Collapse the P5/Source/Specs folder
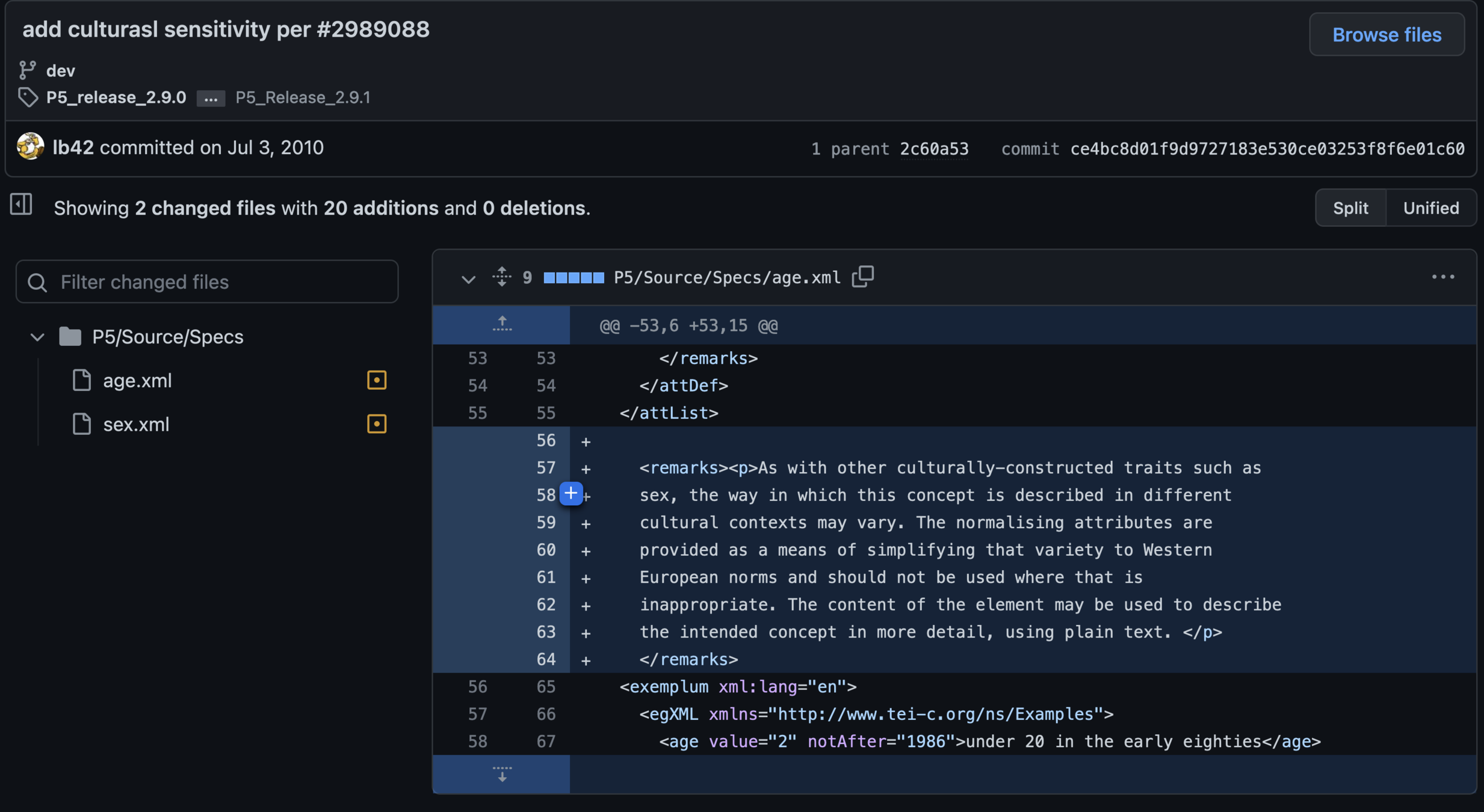1484x812 pixels. pos(37,337)
